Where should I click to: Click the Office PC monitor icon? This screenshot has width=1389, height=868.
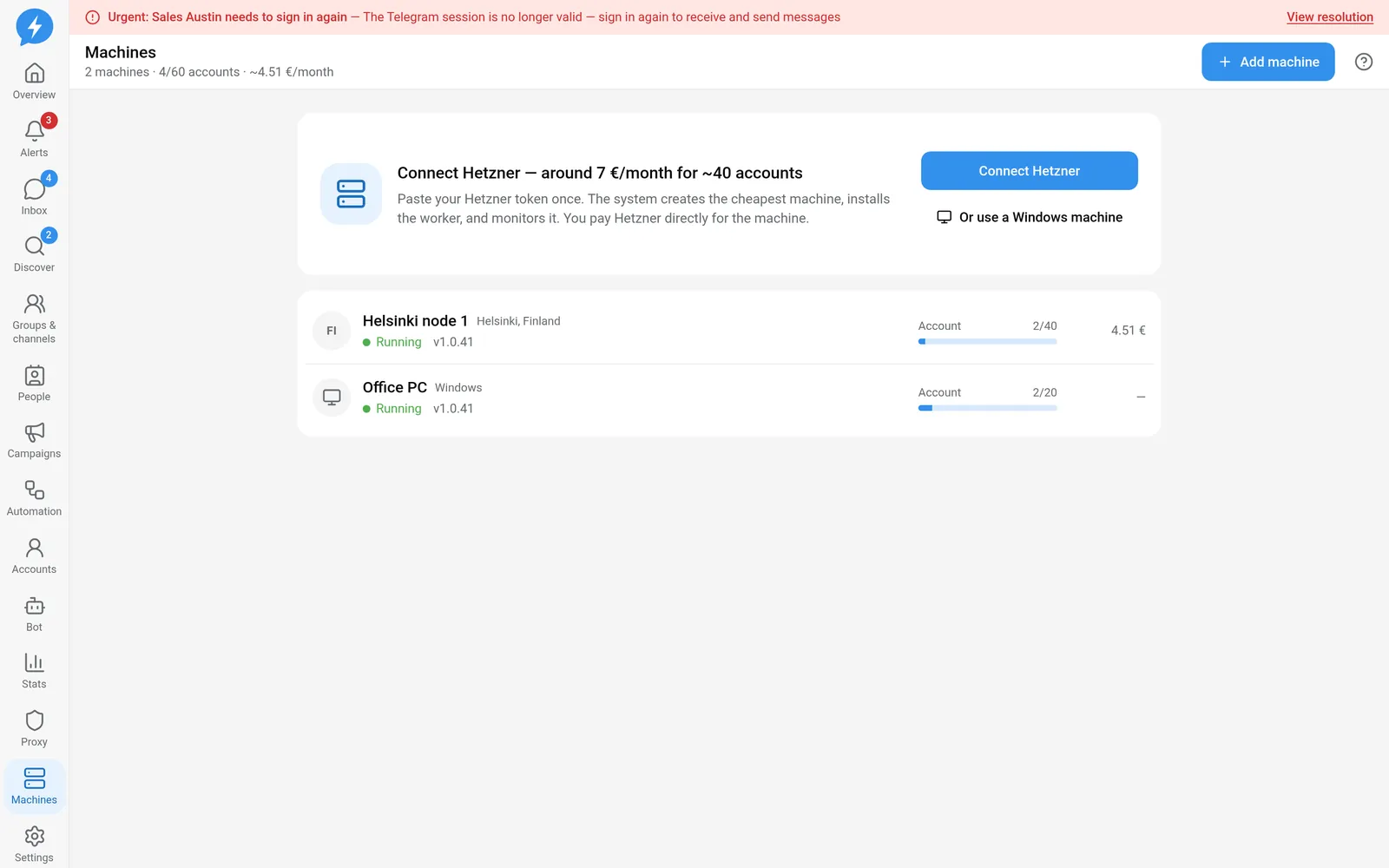click(x=332, y=398)
